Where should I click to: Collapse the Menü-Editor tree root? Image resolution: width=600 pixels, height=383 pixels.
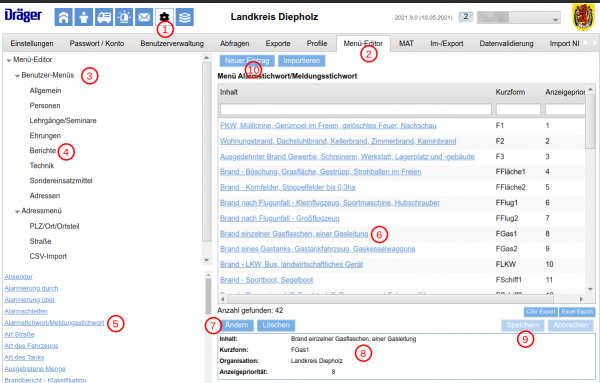9,60
